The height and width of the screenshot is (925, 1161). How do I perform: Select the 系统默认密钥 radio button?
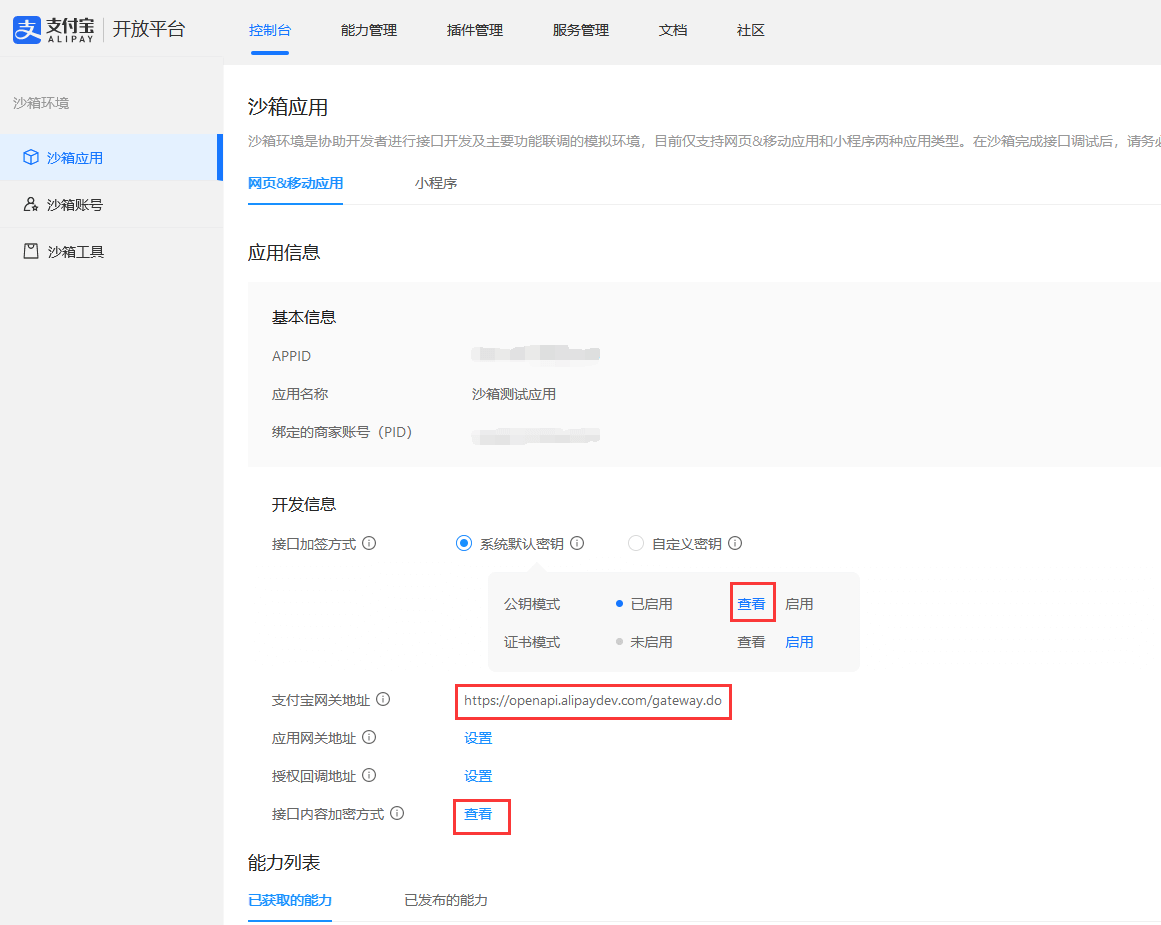click(464, 544)
